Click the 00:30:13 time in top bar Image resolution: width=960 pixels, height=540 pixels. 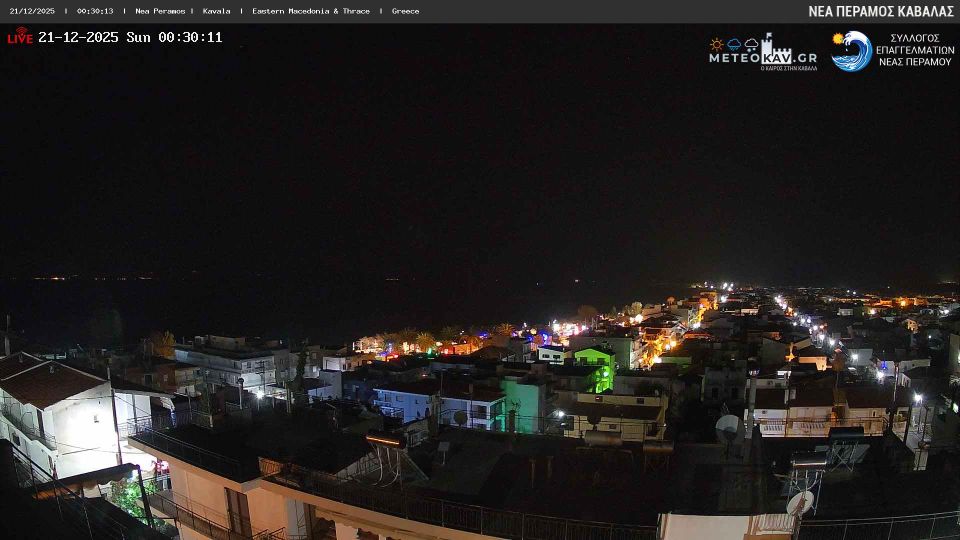[95, 11]
